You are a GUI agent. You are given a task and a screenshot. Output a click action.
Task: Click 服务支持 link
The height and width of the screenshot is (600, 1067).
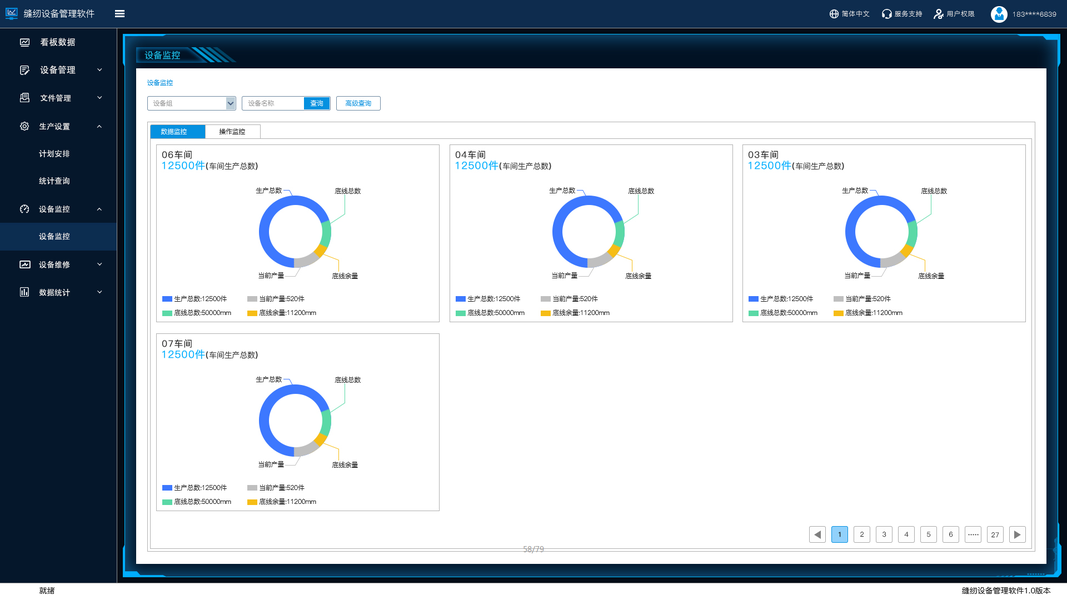point(908,14)
